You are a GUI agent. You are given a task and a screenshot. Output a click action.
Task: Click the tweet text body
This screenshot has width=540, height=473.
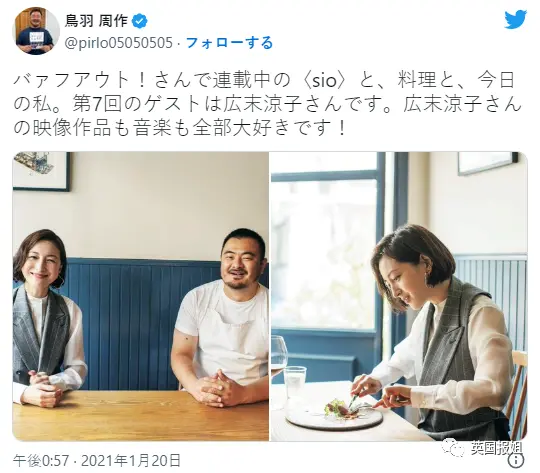pos(267,104)
